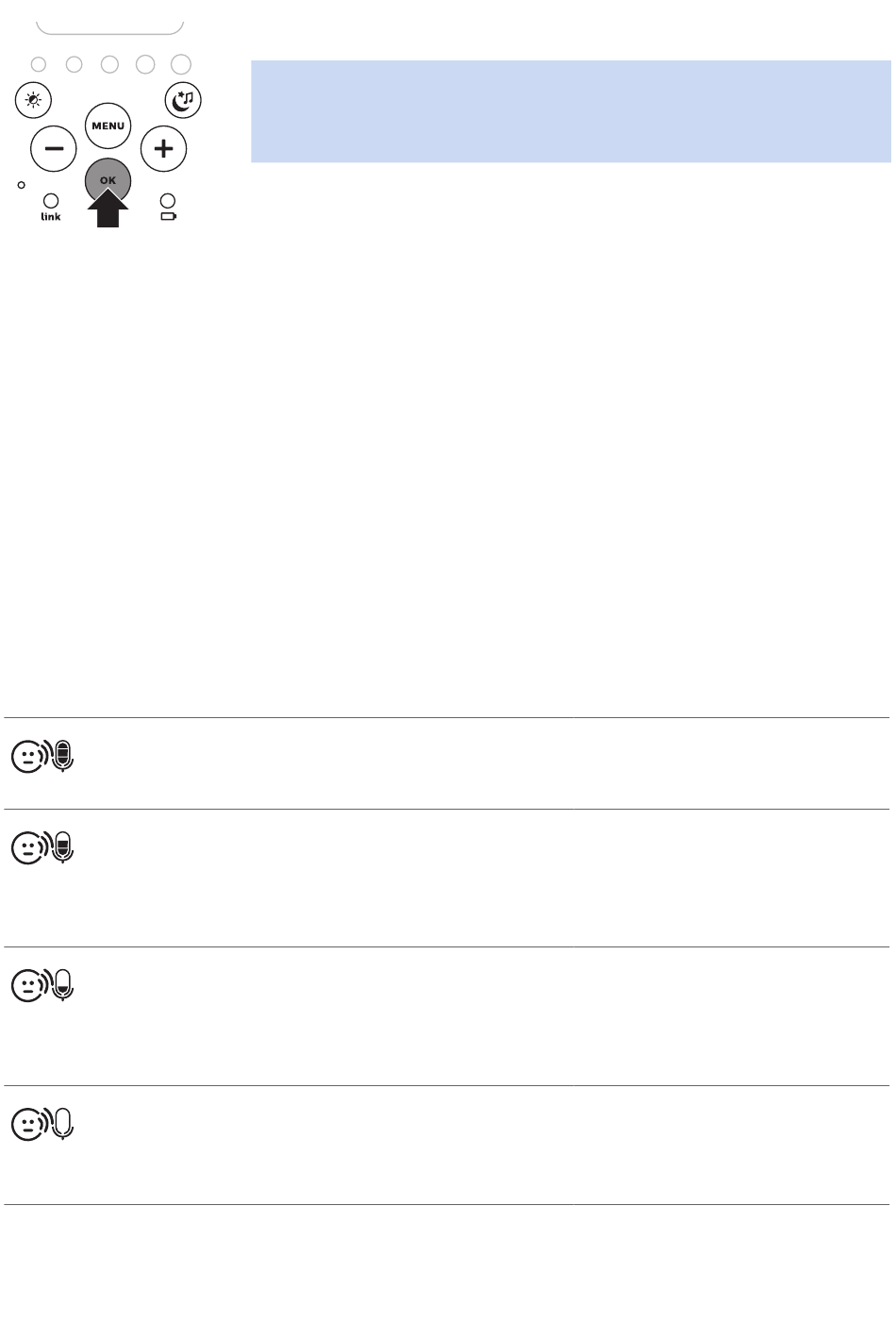
Task: Click the battery indicator light
Action: 168,201
